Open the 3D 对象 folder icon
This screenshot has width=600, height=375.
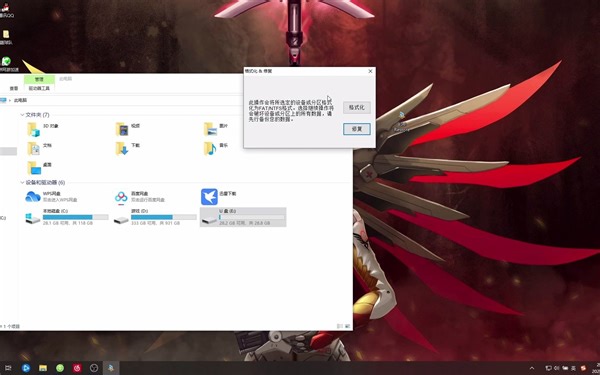coord(33,129)
